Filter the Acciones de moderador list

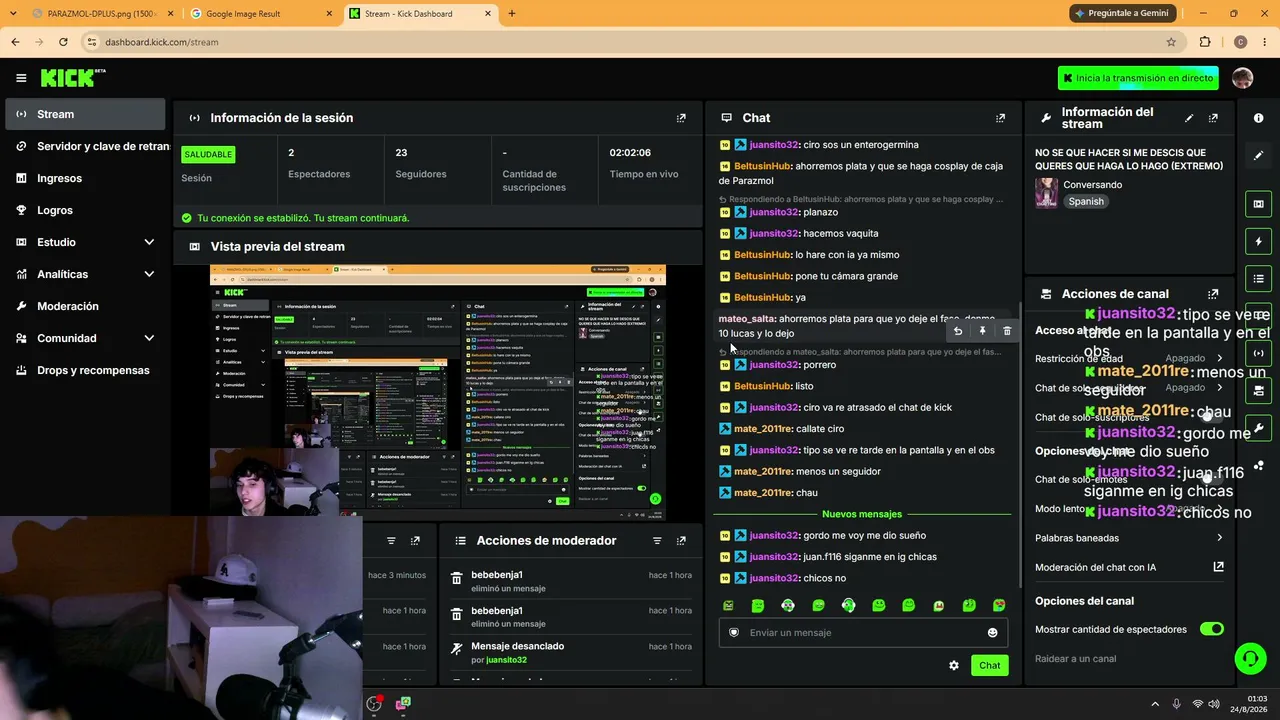click(x=657, y=541)
